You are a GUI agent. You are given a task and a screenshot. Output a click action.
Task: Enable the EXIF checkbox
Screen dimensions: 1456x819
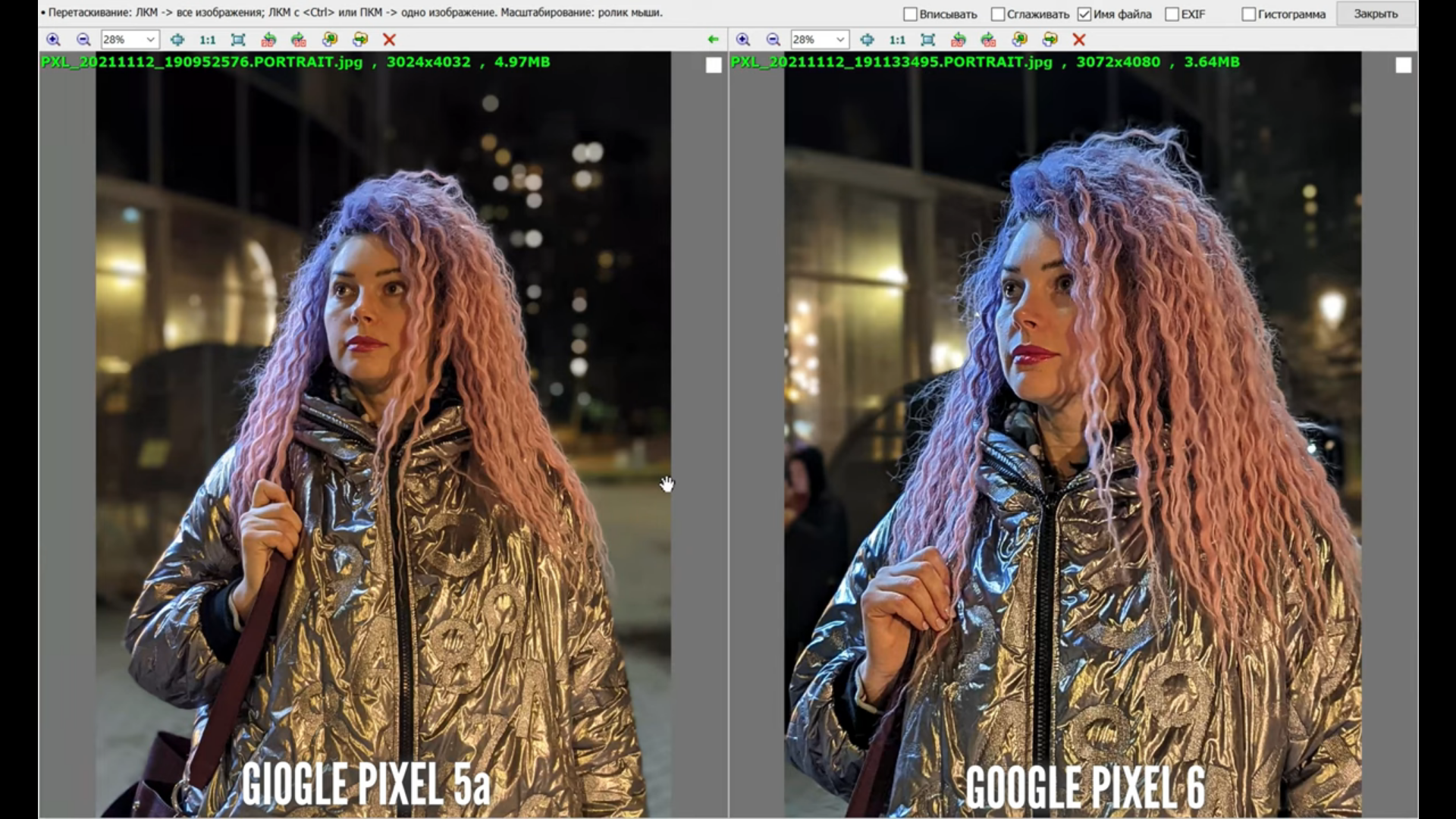click(x=1172, y=14)
